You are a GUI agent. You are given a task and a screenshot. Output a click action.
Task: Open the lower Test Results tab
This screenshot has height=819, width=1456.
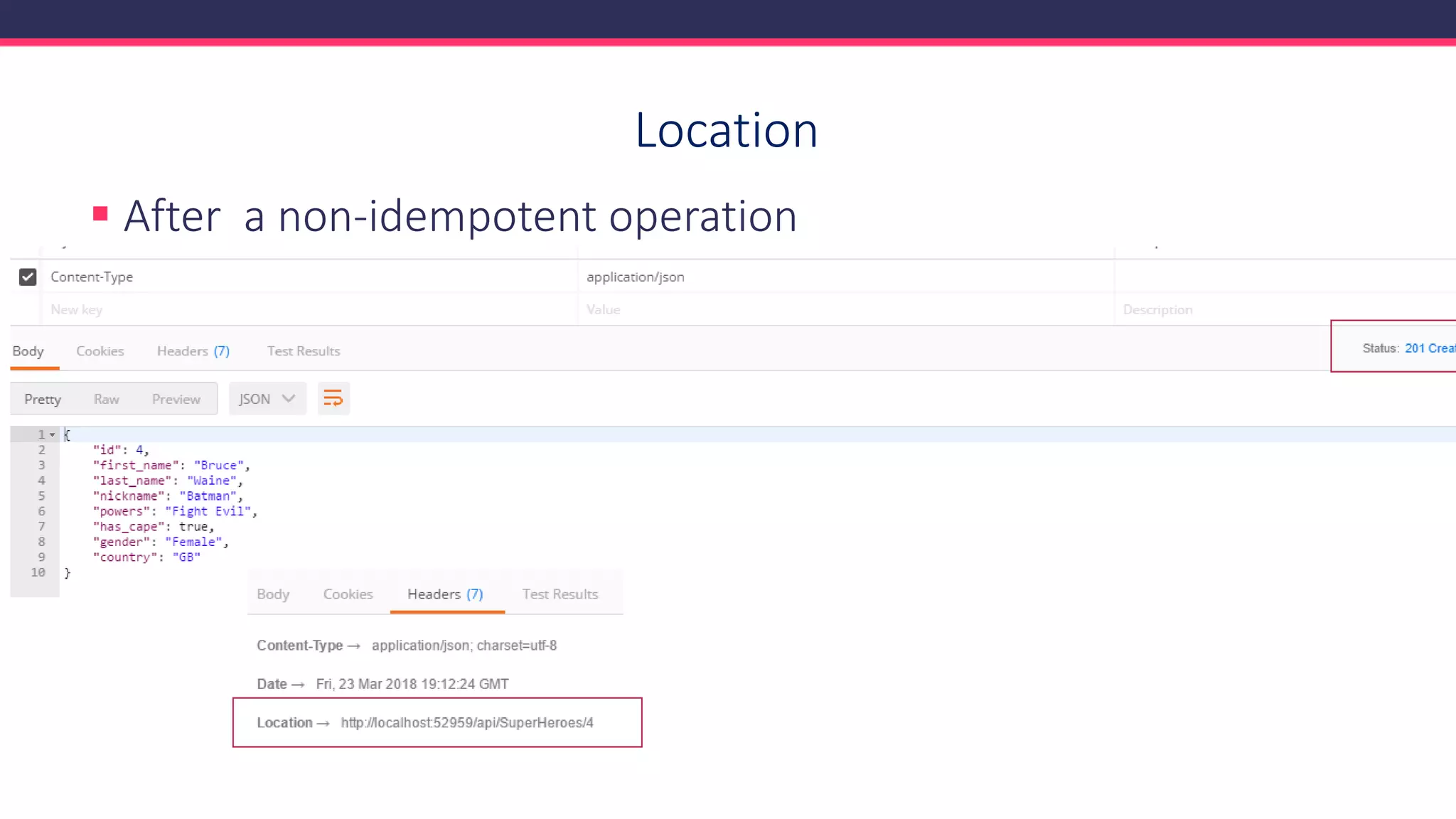(560, 594)
